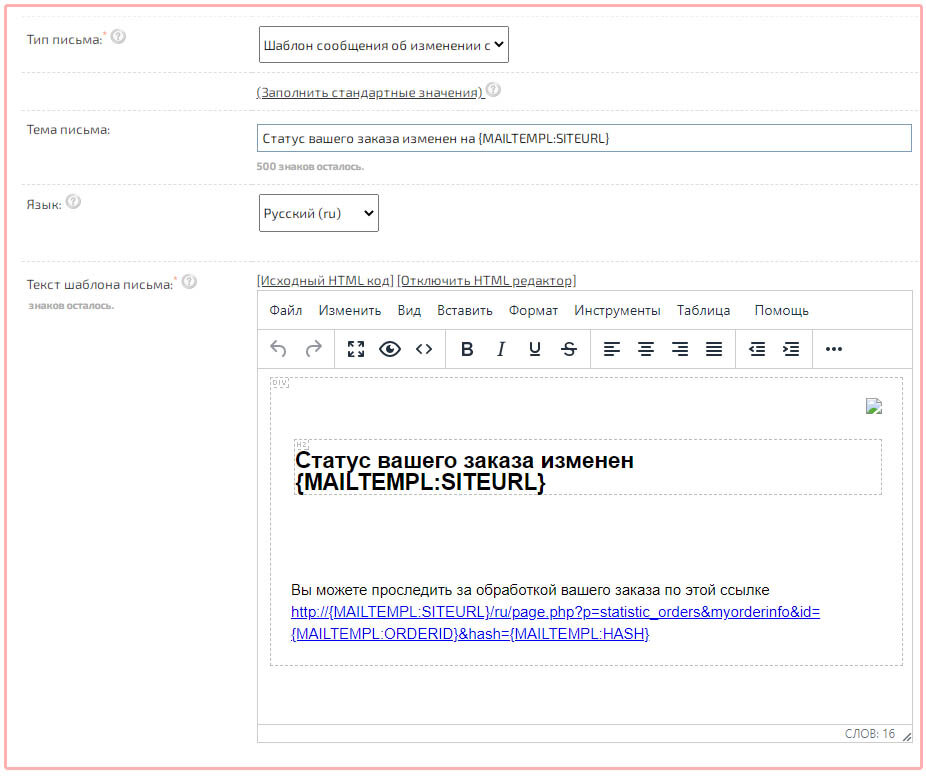926x780 pixels.
Task: Open the "Таблица" menu
Action: (x=703, y=310)
